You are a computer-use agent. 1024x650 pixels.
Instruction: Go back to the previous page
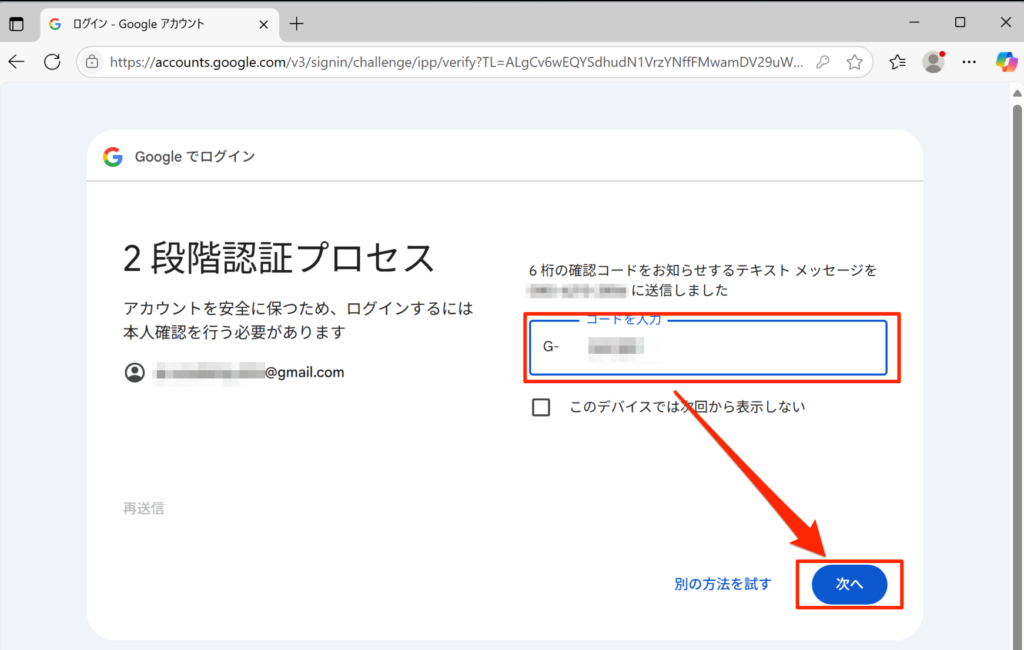16,62
